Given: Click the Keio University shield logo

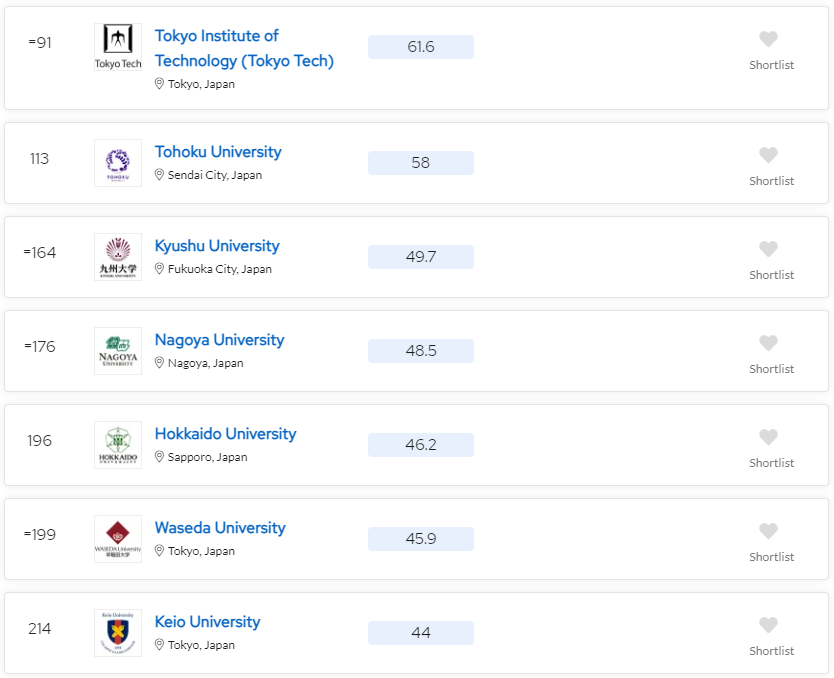Looking at the screenshot, I should coord(118,633).
